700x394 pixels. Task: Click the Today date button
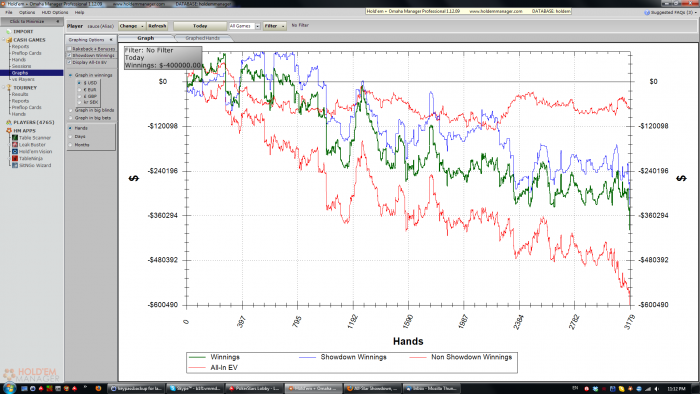200,26
